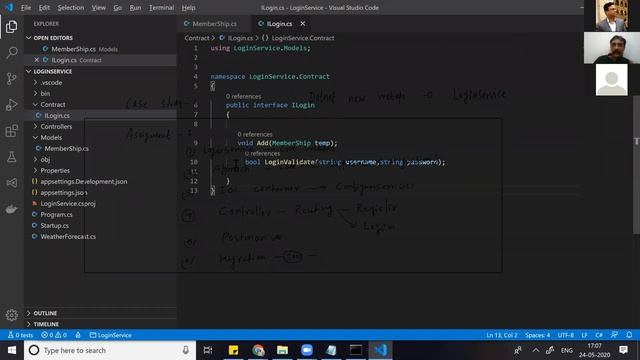Open the Windows Start menu
Screen dimensions: 640x360
pyautogui.click(x=12, y=350)
